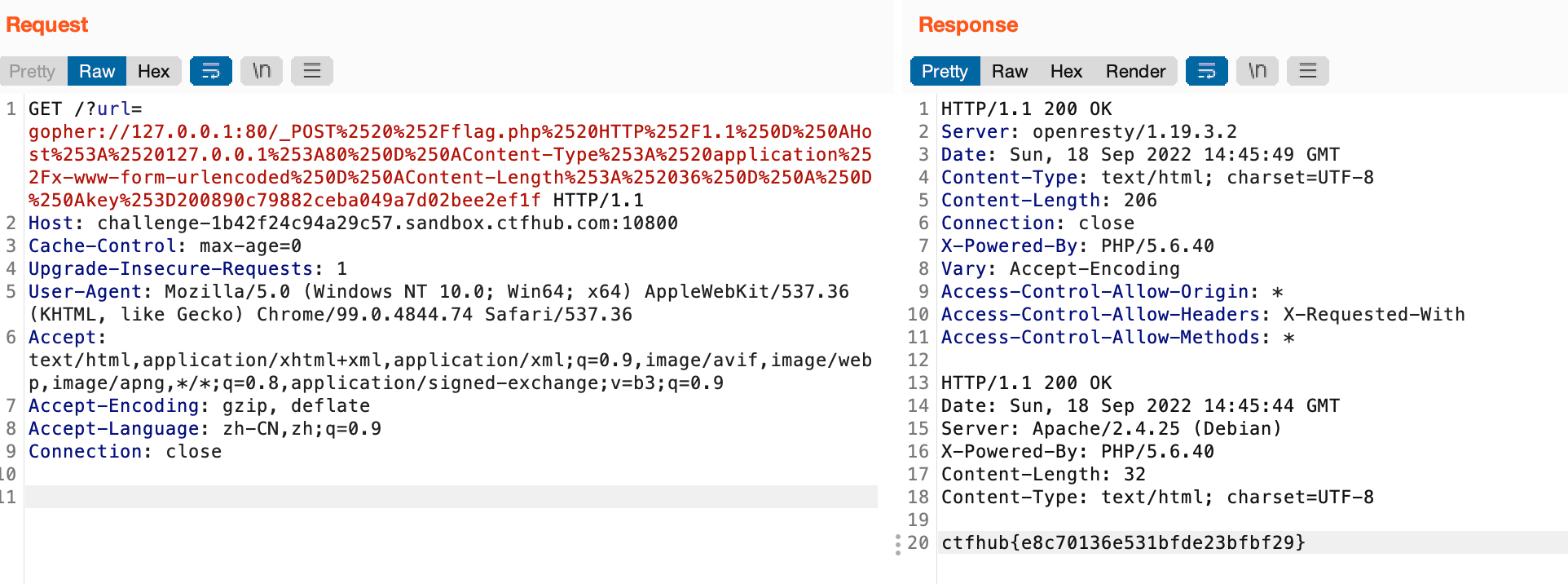The height and width of the screenshot is (584, 1568).
Task: Click the vertical dots panel divider handle
Action: [x=898, y=544]
